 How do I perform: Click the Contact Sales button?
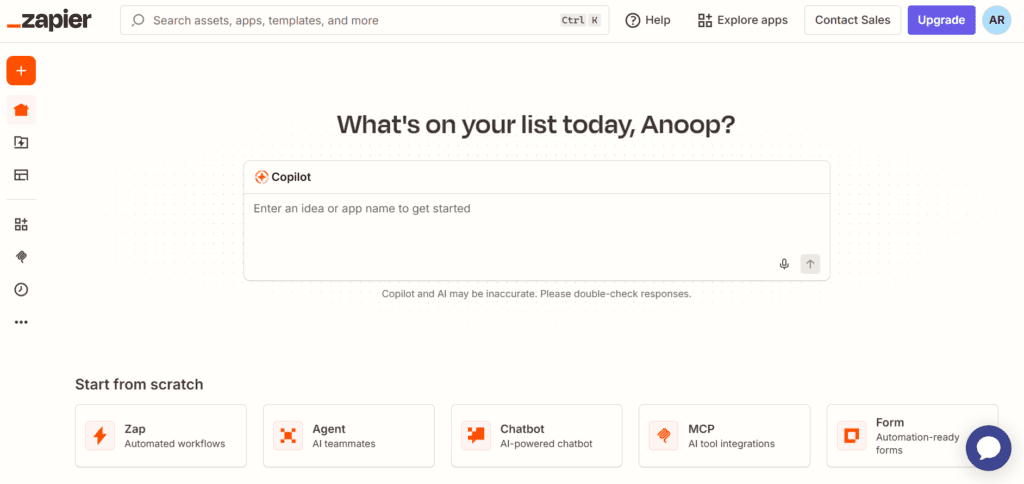pyautogui.click(x=852, y=20)
